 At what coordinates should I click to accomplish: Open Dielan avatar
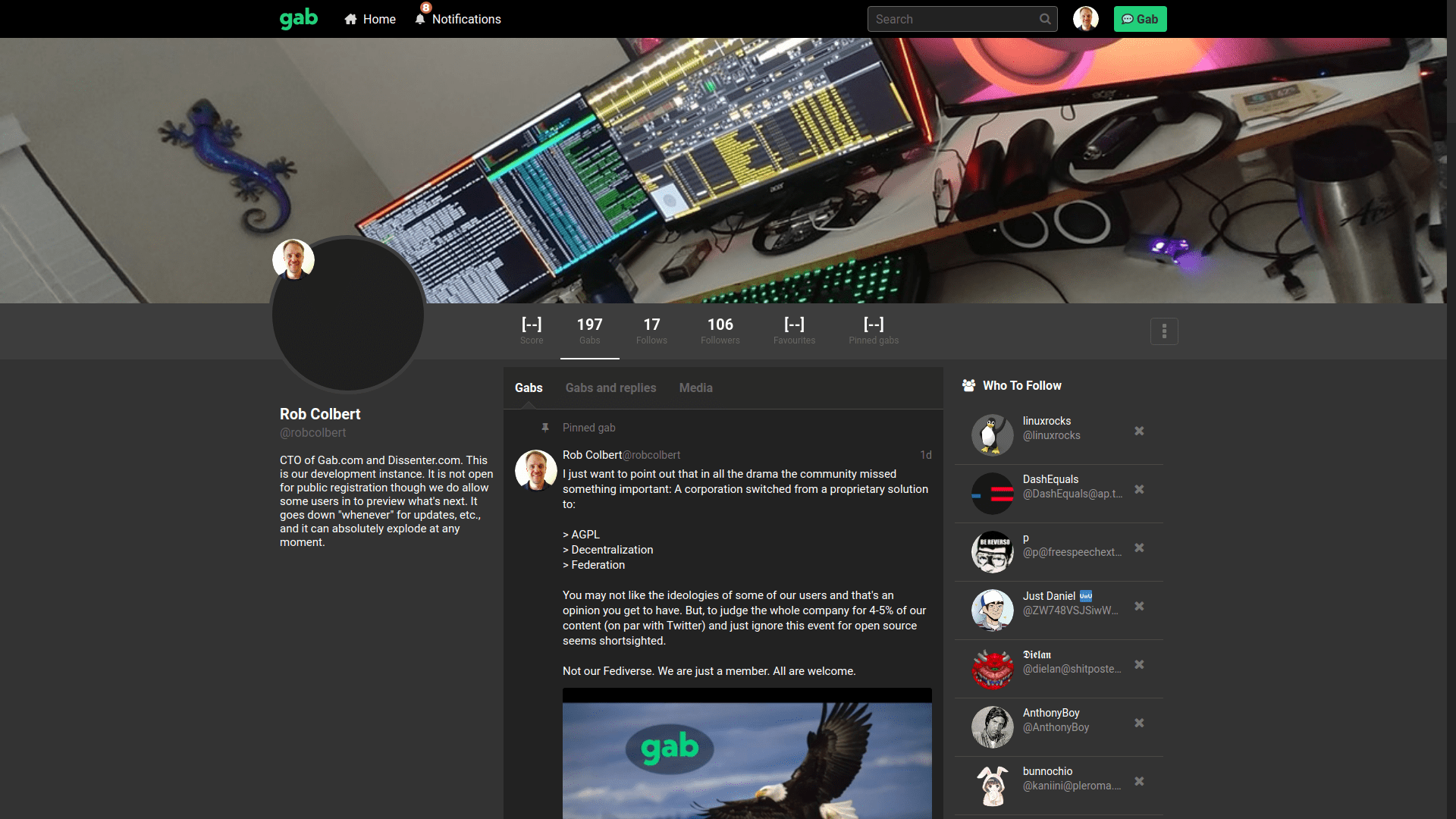tap(993, 668)
